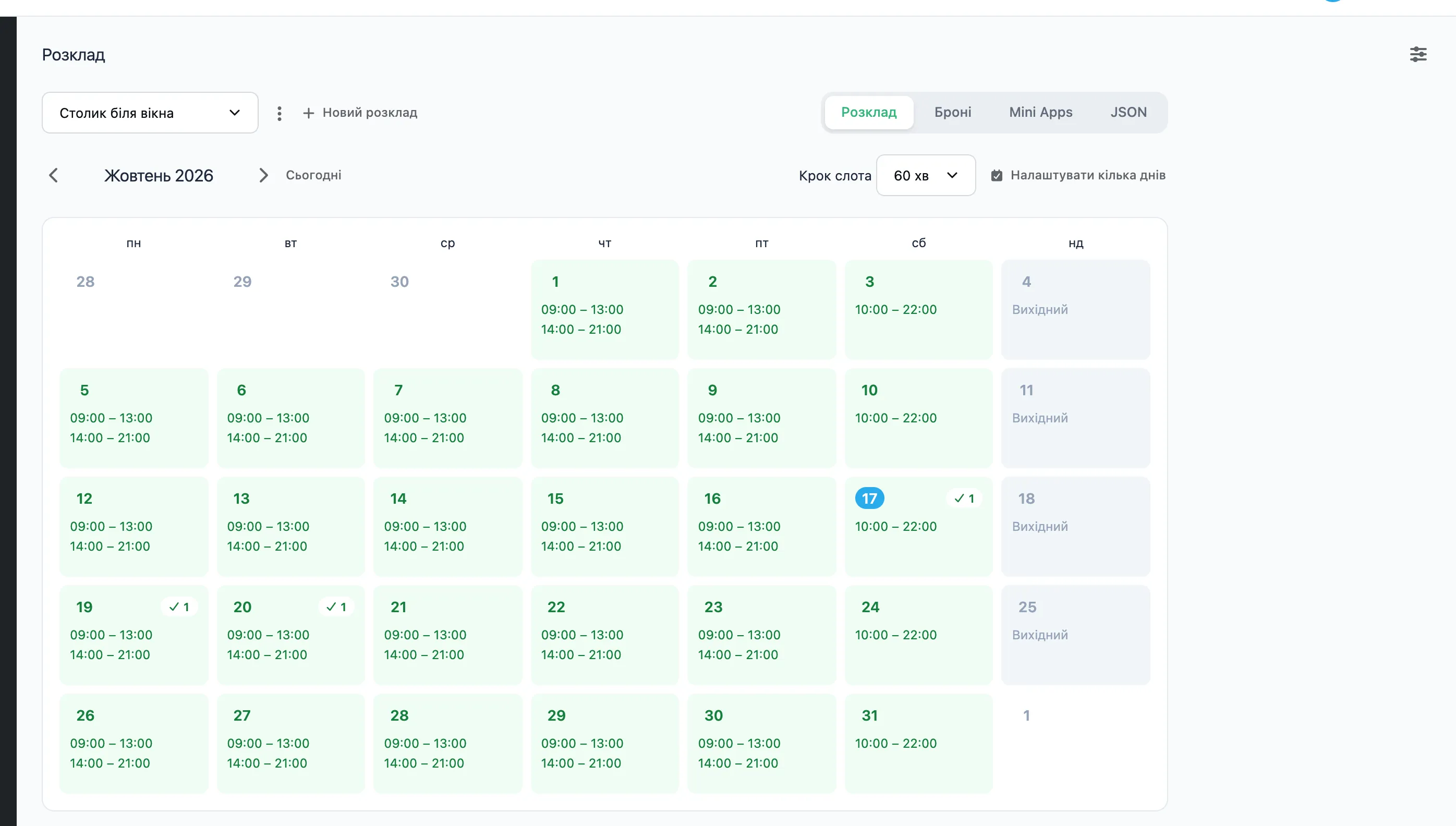Click the 'Крок слота' label
1456x826 pixels.
(x=835, y=176)
